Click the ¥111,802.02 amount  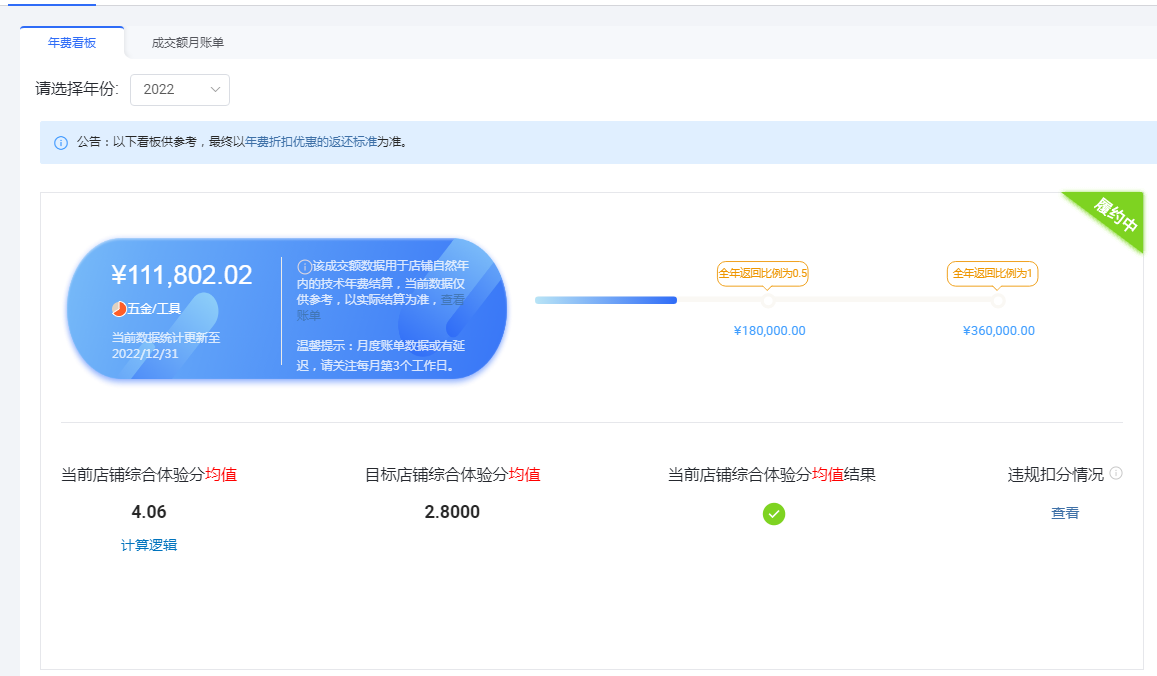tap(182, 275)
